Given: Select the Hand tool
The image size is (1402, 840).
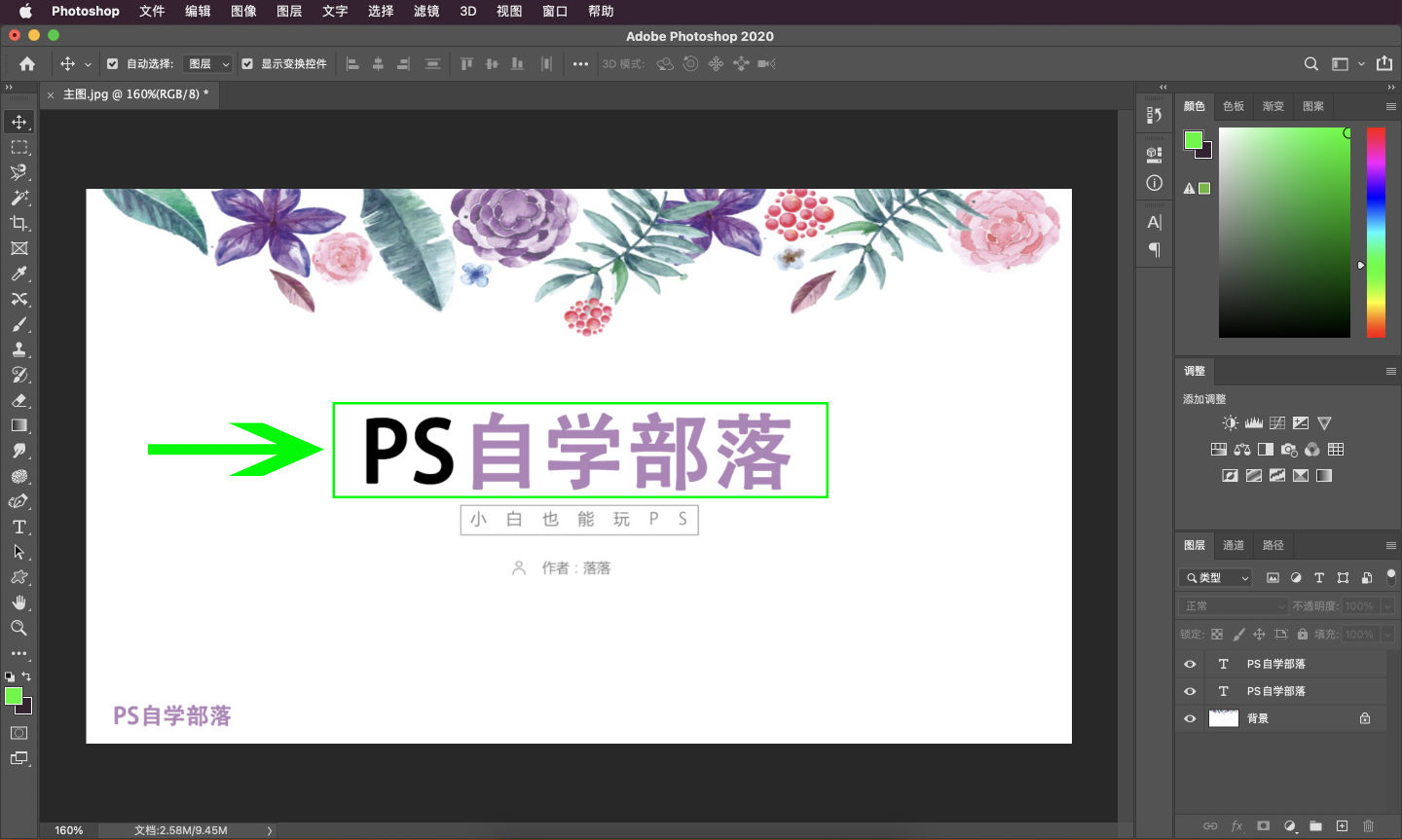Looking at the screenshot, I should click(20, 602).
